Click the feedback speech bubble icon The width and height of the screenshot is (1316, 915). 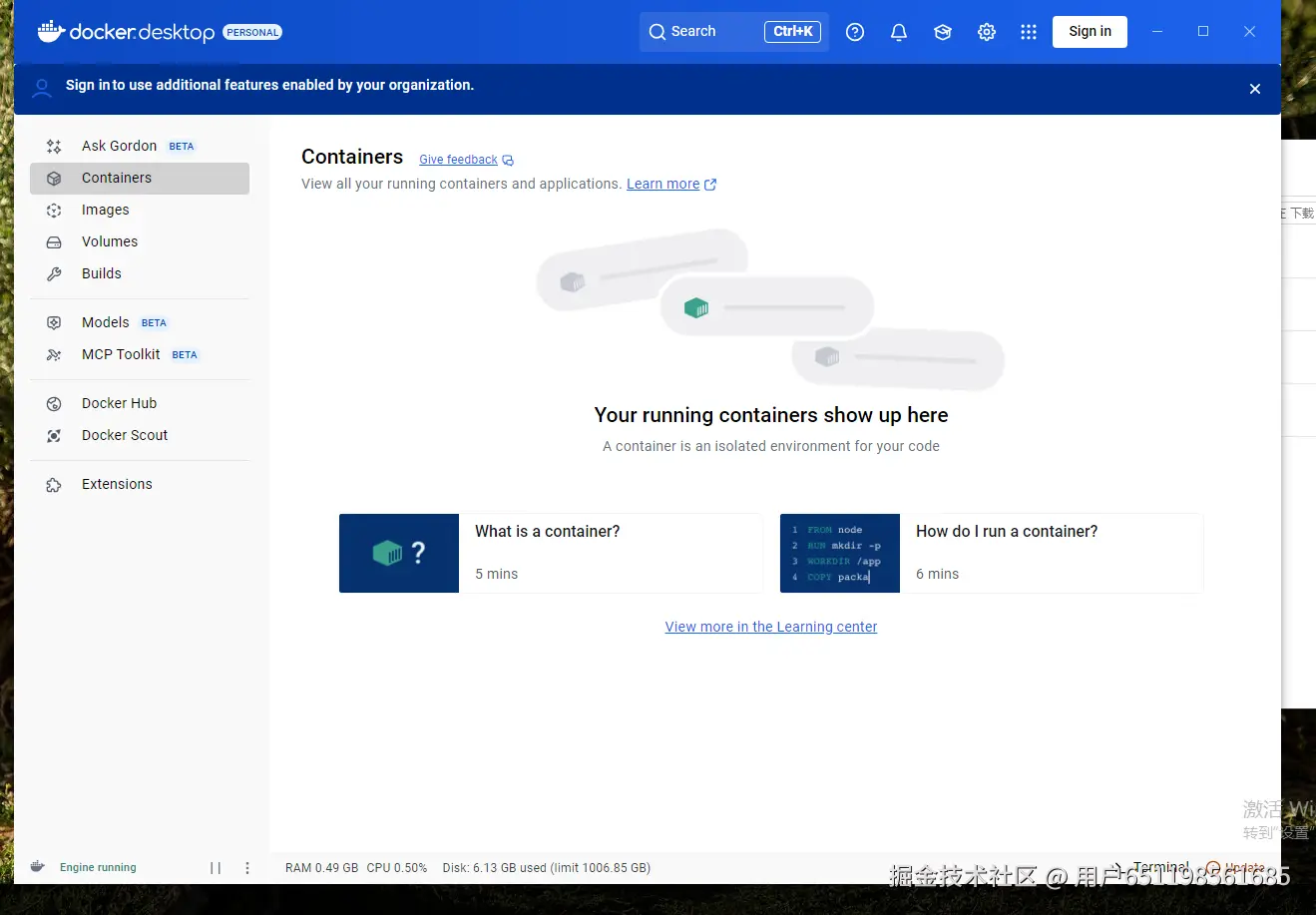[x=508, y=161]
